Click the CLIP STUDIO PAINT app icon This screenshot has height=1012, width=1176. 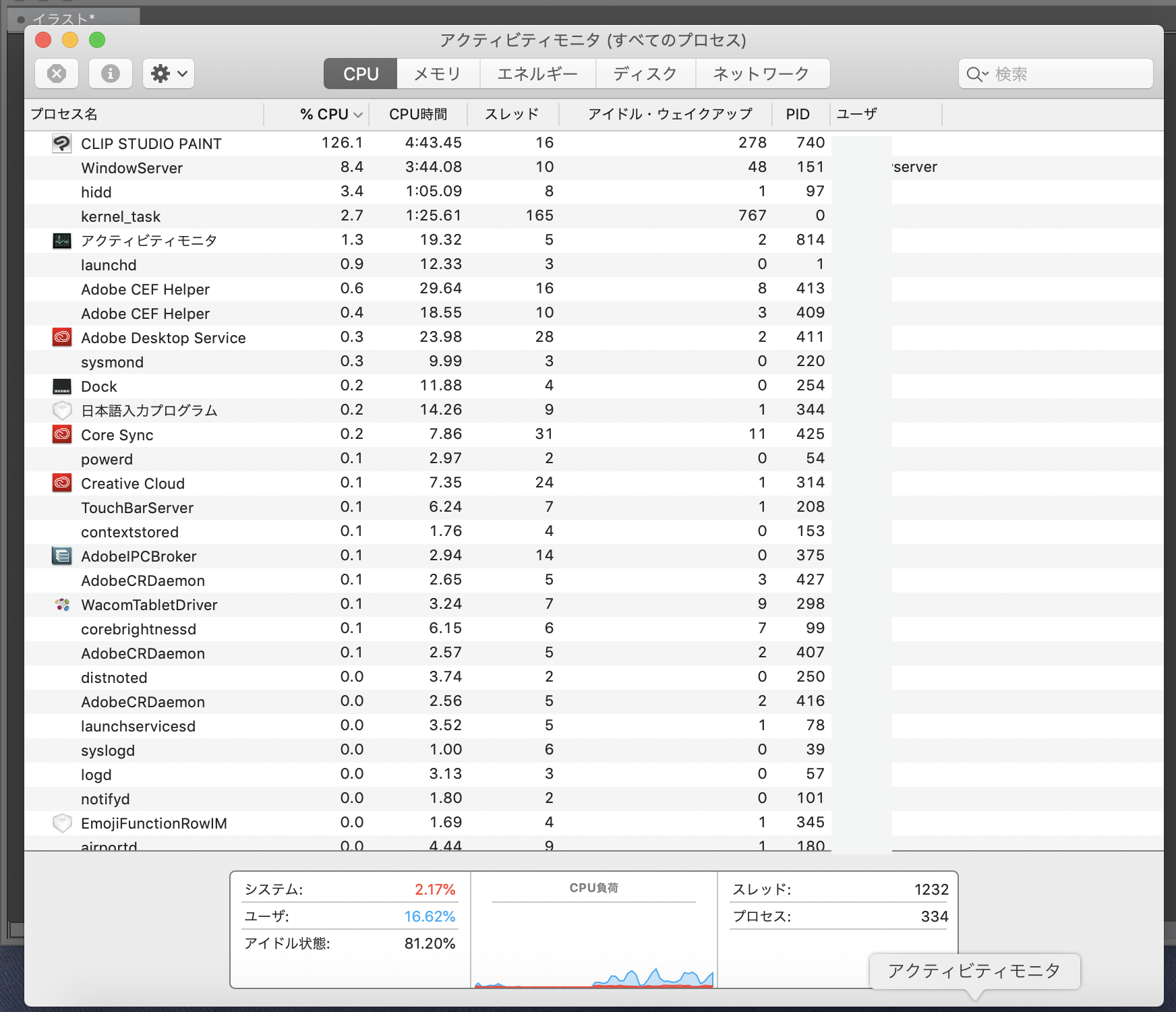(x=62, y=143)
